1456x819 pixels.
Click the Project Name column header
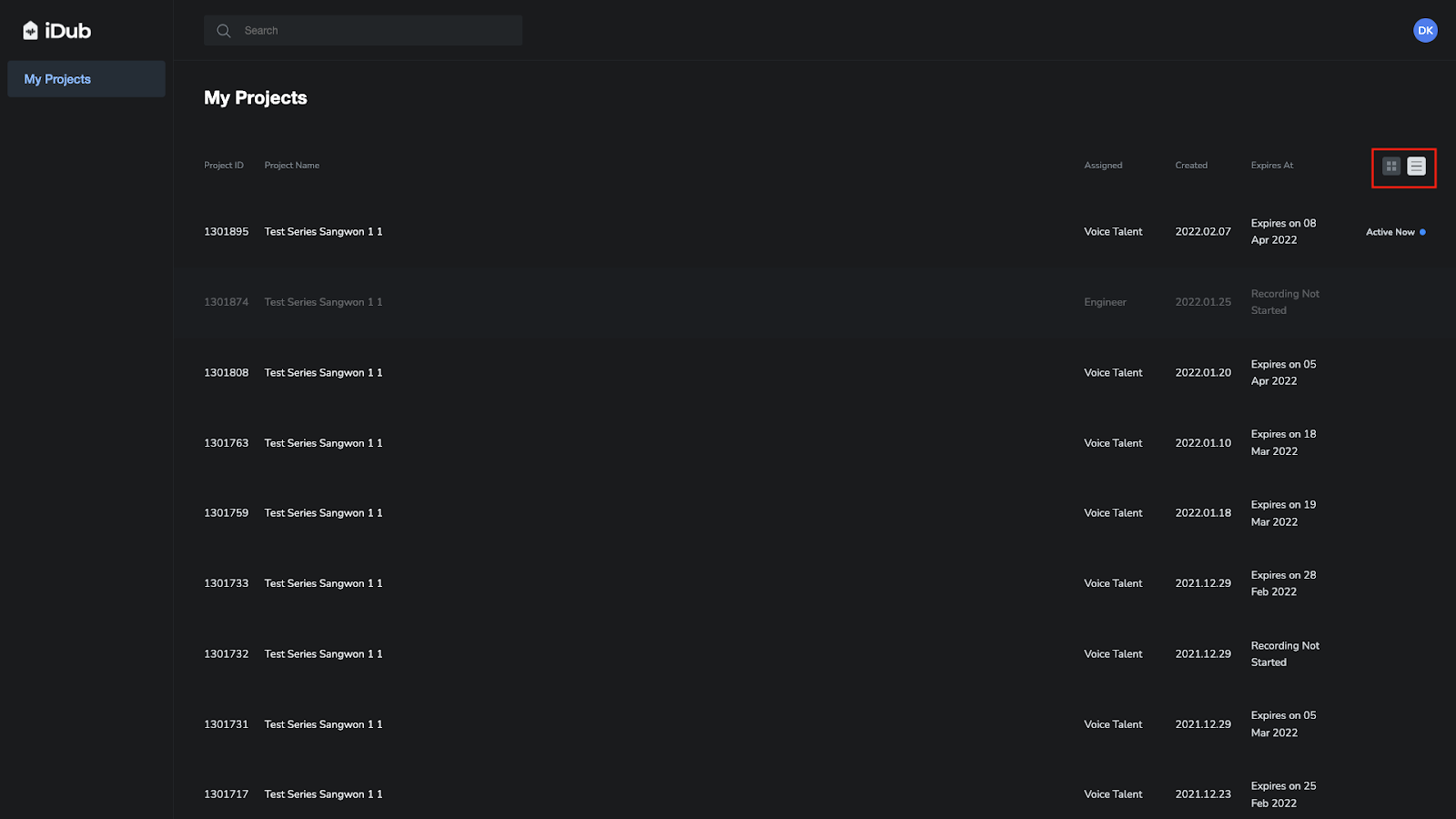(291, 166)
